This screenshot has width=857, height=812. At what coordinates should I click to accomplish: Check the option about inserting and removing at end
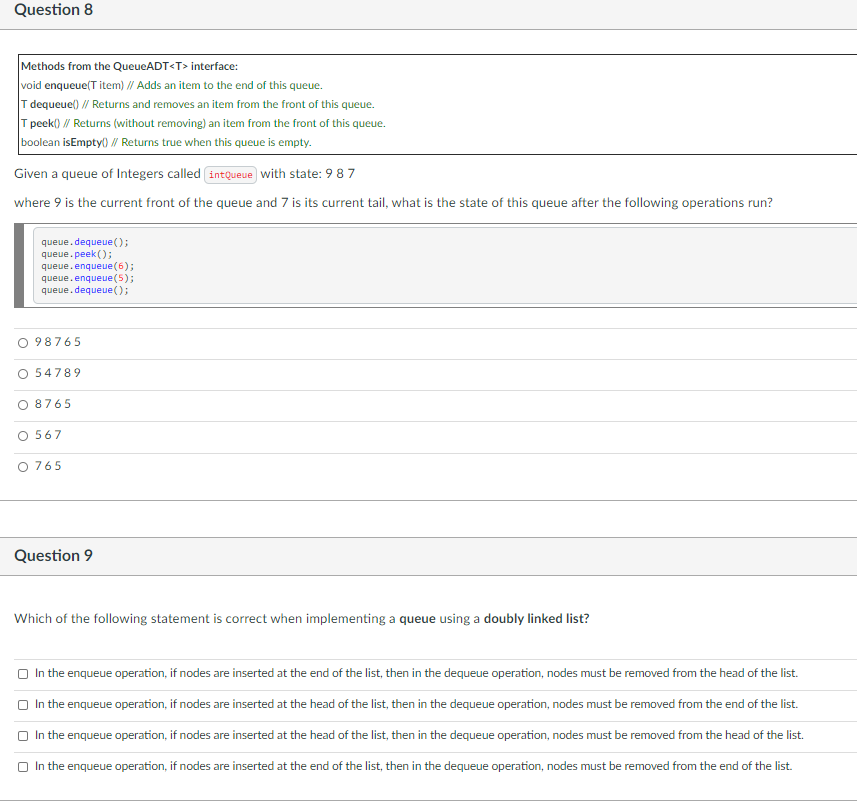(22, 766)
